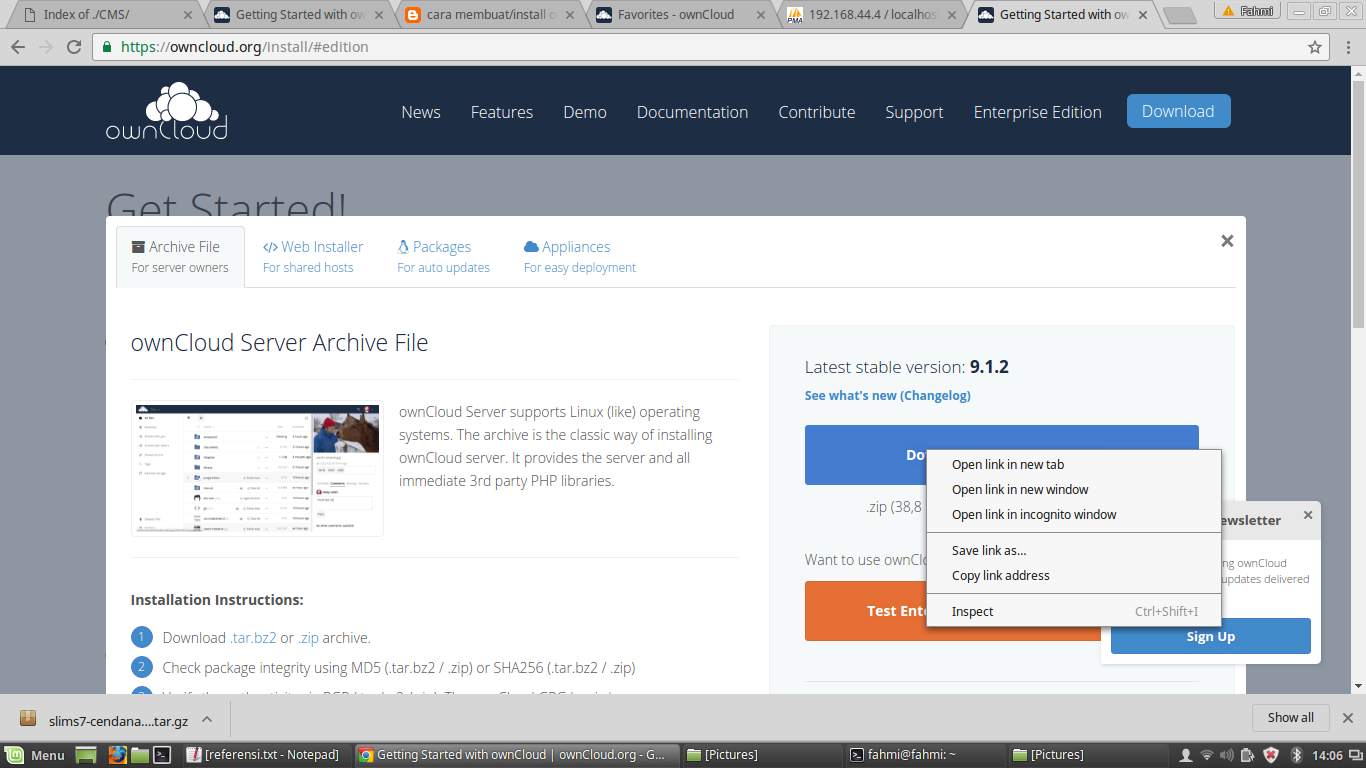
Task: Choose Copy link address
Action: (1074, 575)
